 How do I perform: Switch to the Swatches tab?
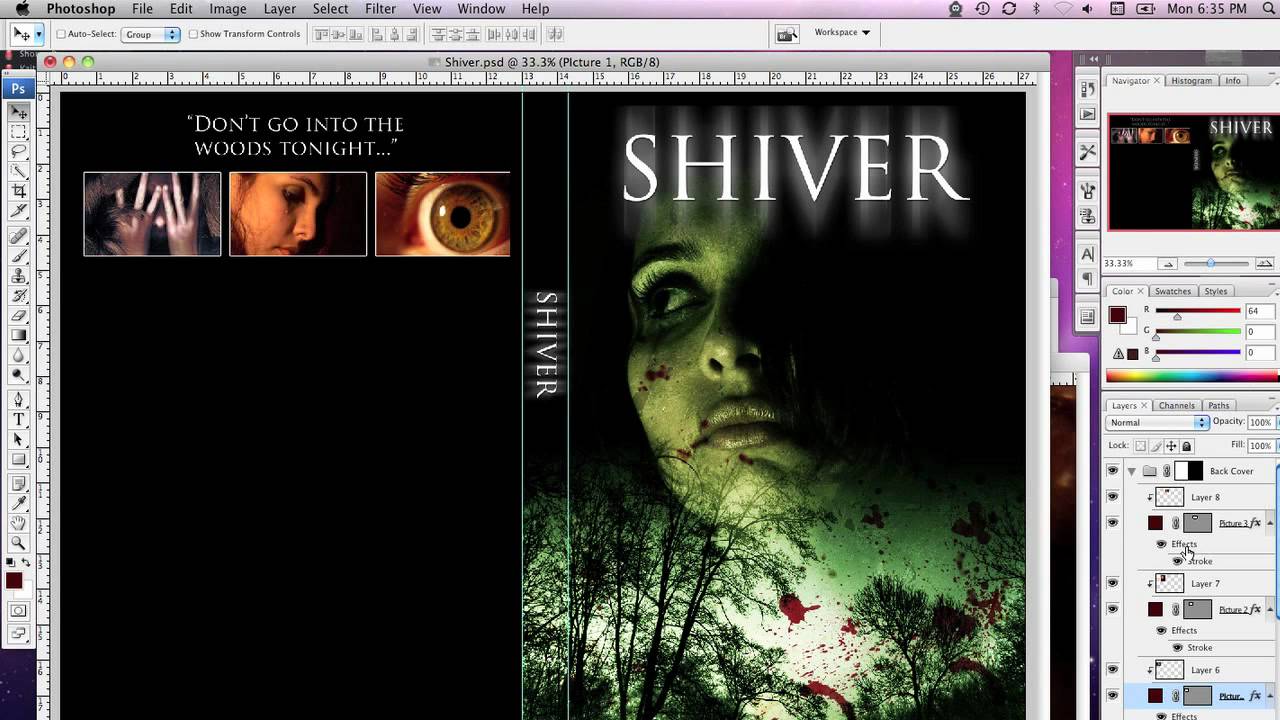(x=1172, y=291)
